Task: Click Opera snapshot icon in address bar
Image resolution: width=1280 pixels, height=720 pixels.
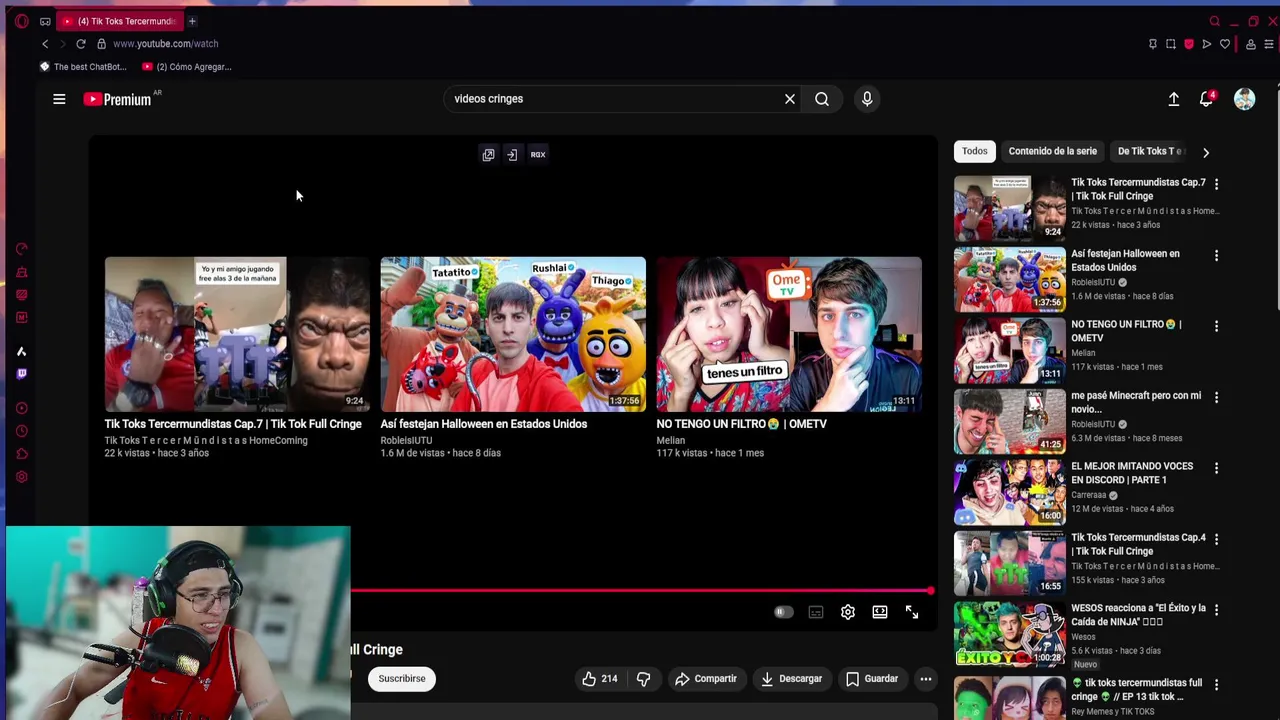Action: point(1171,44)
